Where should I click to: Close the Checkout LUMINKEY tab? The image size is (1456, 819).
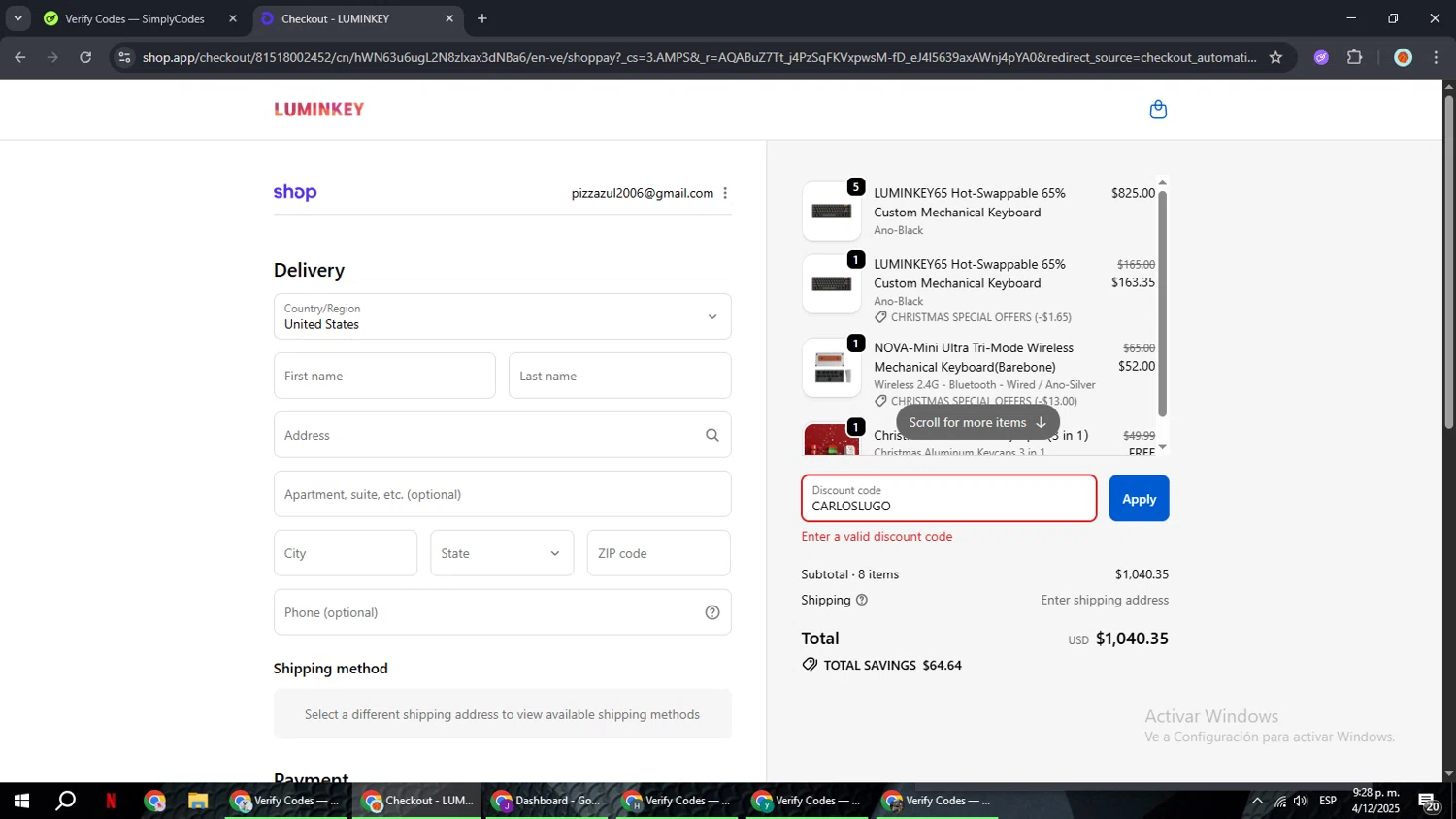[449, 18]
